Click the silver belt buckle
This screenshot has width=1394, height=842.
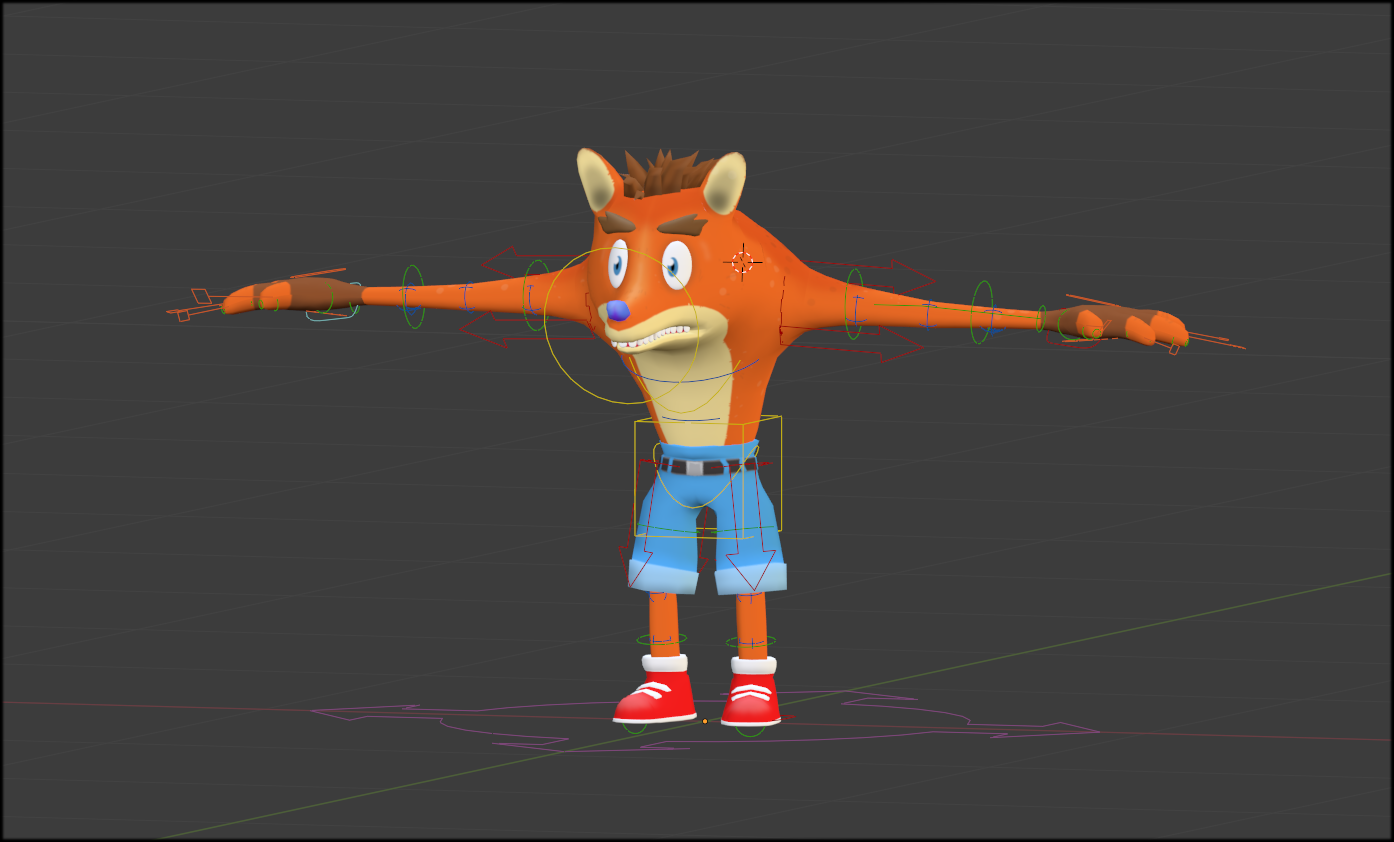(x=694, y=467)
